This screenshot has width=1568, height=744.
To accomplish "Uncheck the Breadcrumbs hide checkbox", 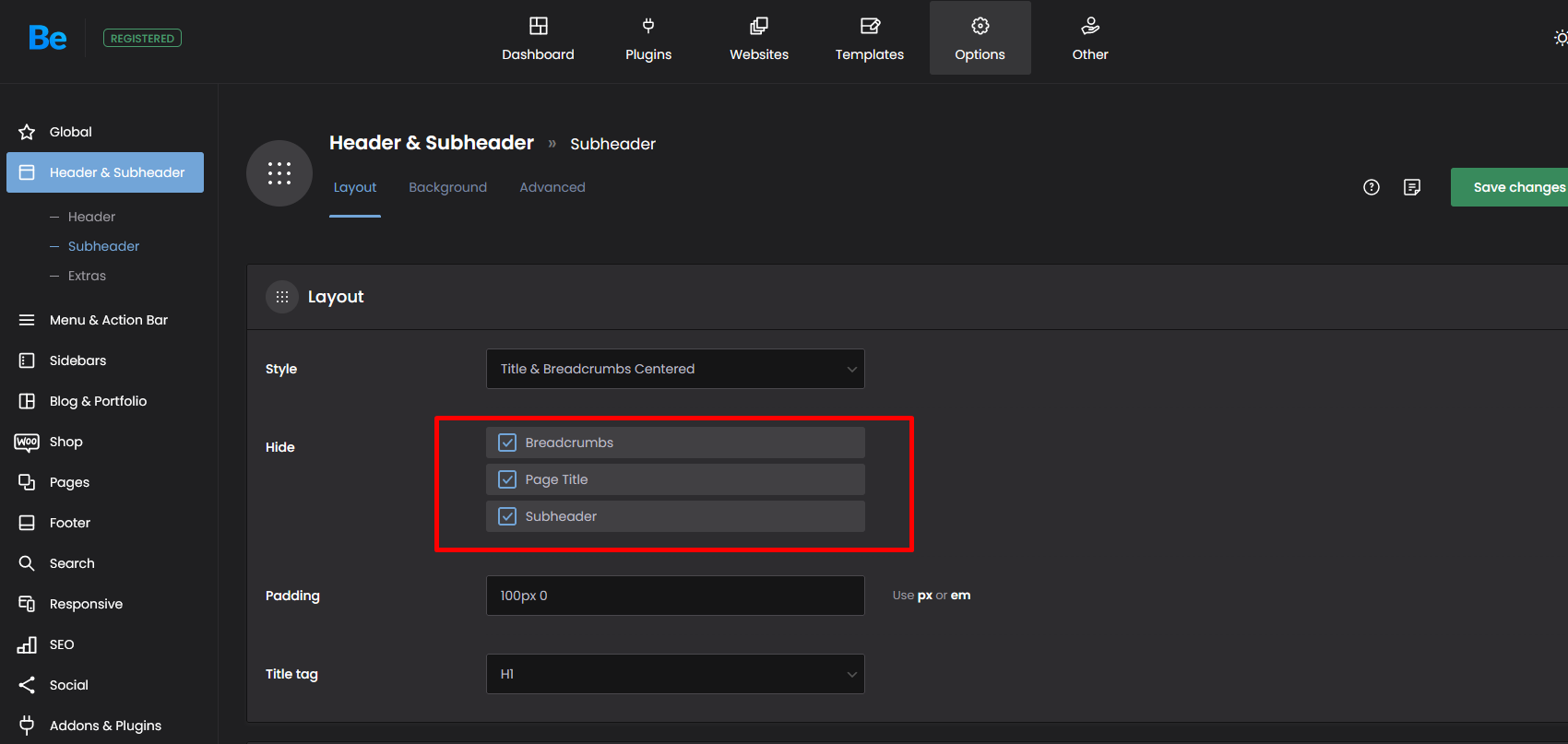I will coord(507,443).
